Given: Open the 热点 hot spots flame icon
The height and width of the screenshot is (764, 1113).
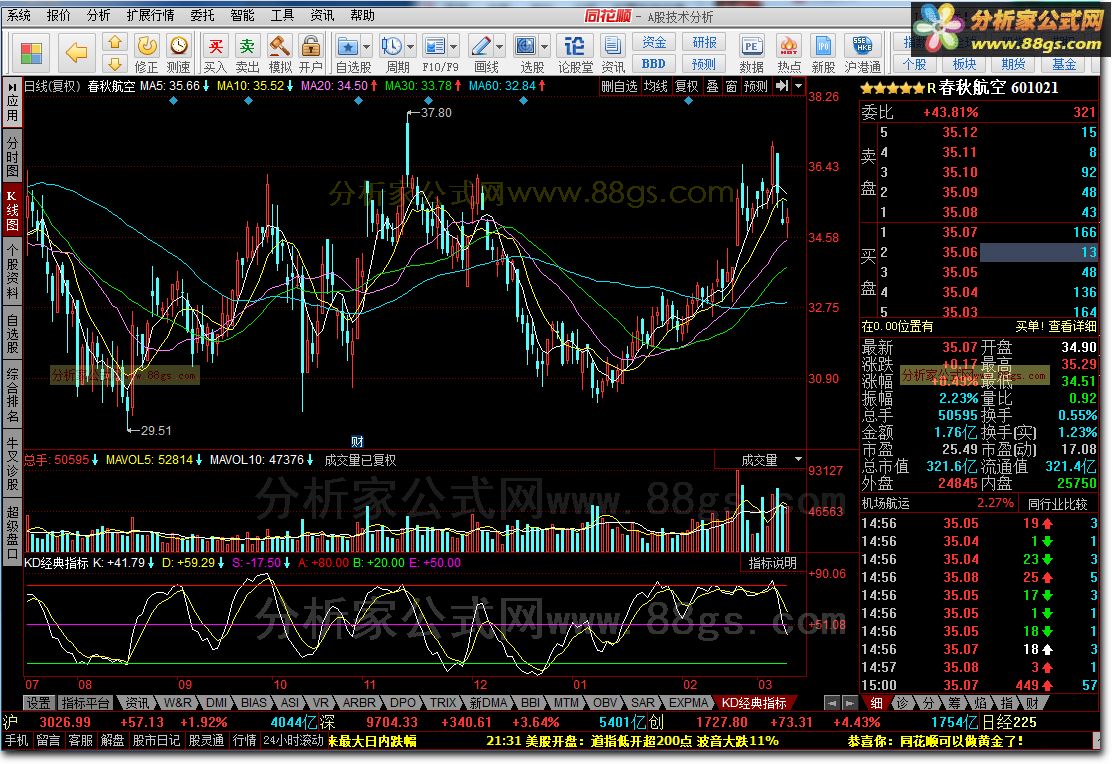Looking at the screenshot, I should pos(789,54).
